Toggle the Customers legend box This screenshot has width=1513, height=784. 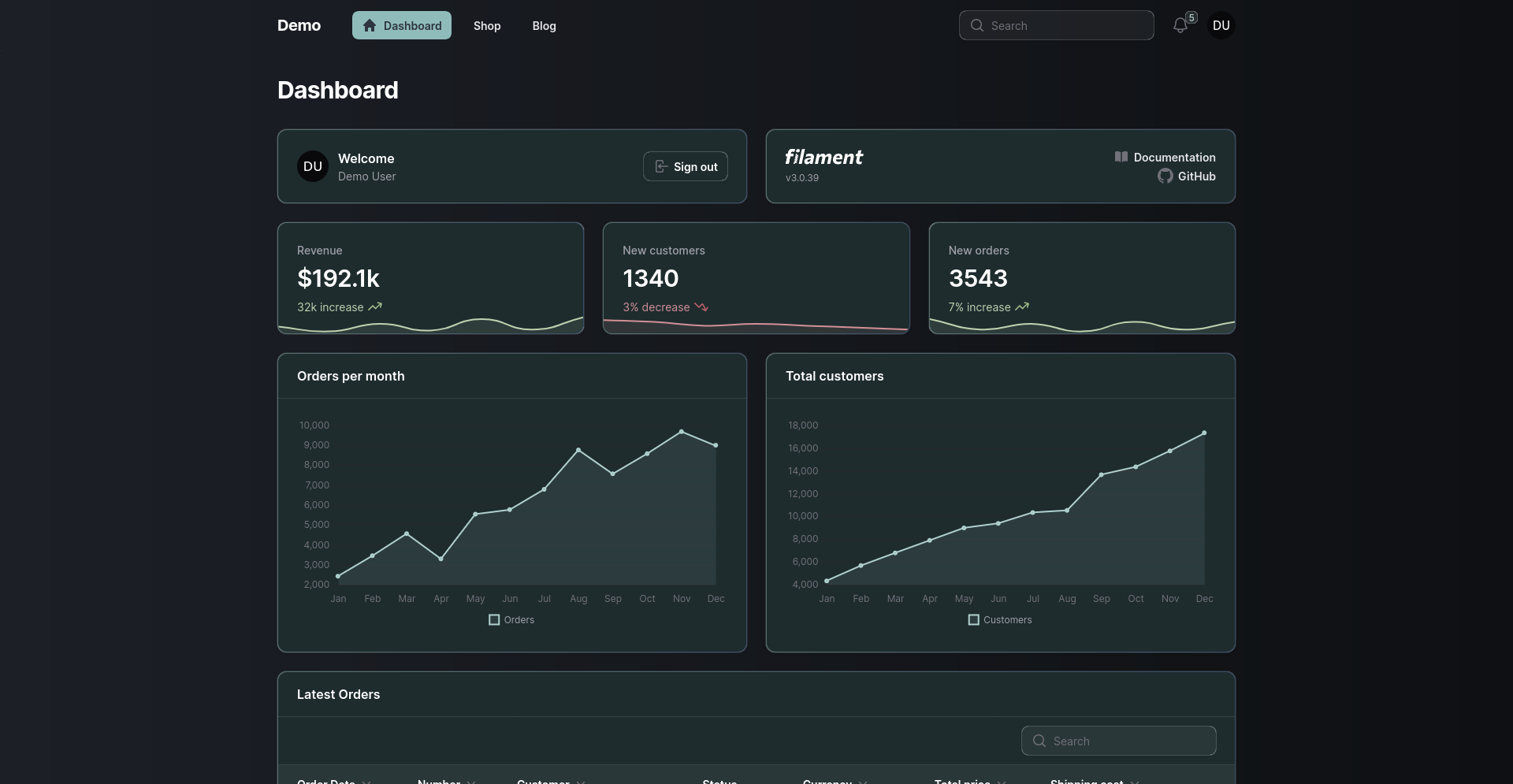[974, 620]
